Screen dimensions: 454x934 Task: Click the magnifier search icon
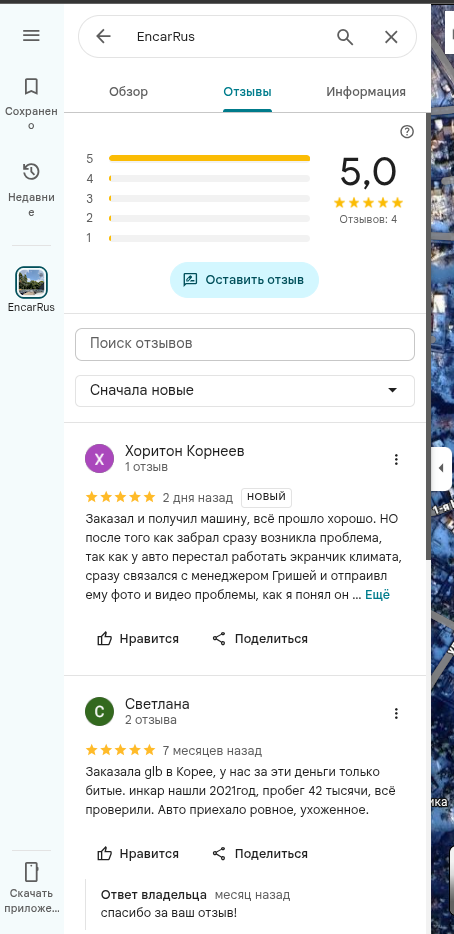tap(345, 37)
